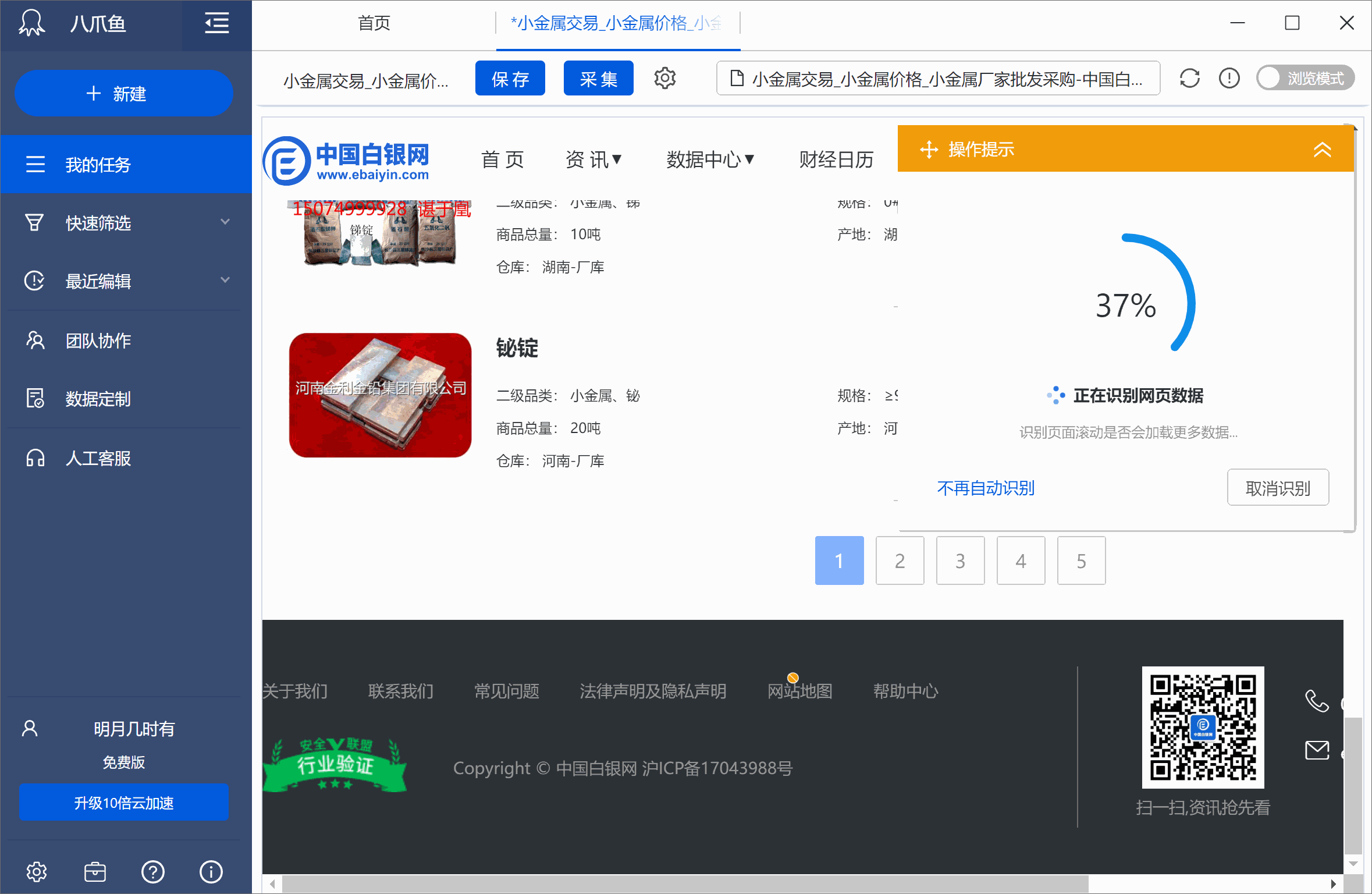Click the QR code image
The width and height of the screenshot is (1372, 894).
coord(1203,727)
